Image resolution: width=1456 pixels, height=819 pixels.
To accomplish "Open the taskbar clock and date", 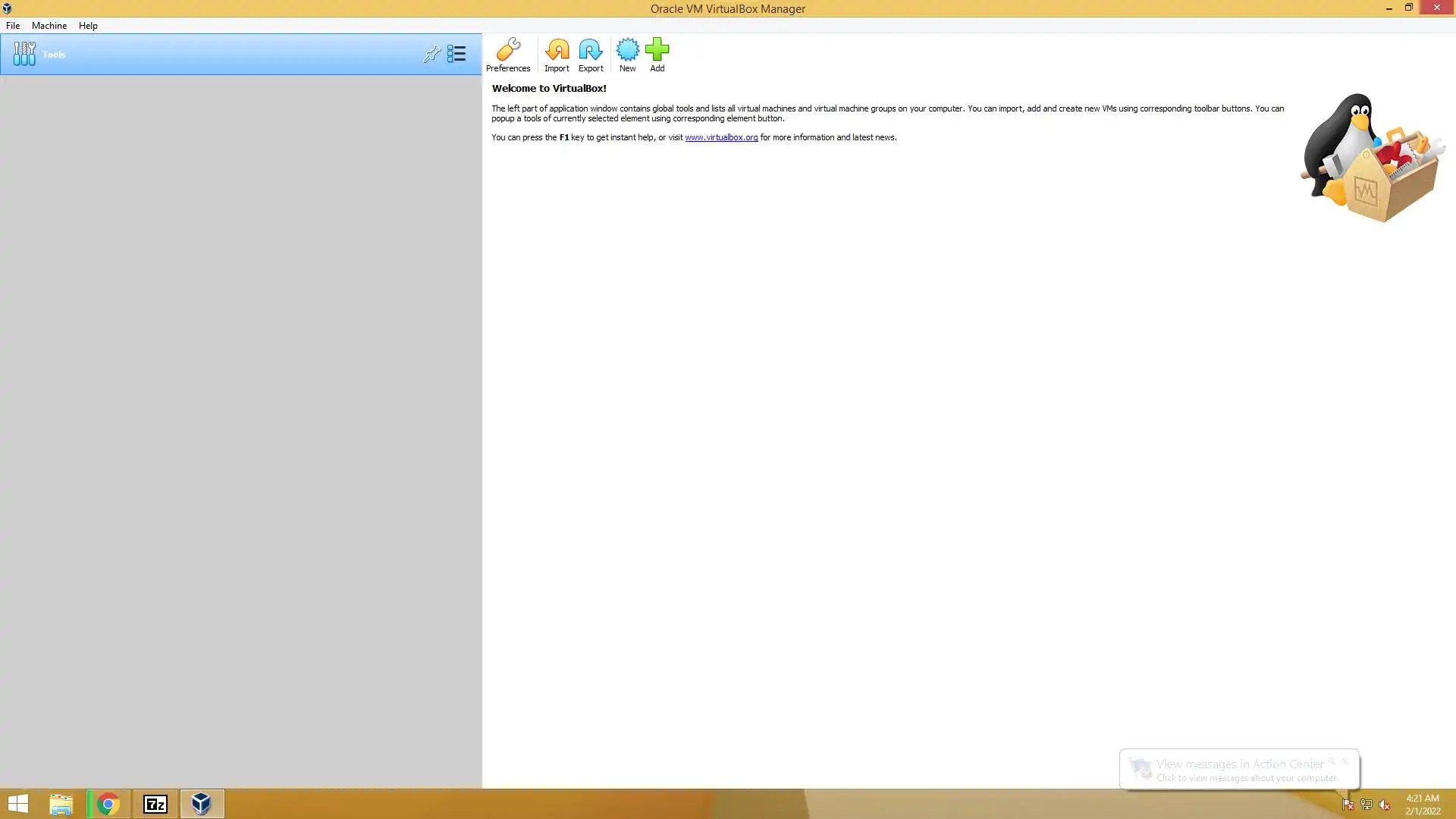I will (1422, 805).
